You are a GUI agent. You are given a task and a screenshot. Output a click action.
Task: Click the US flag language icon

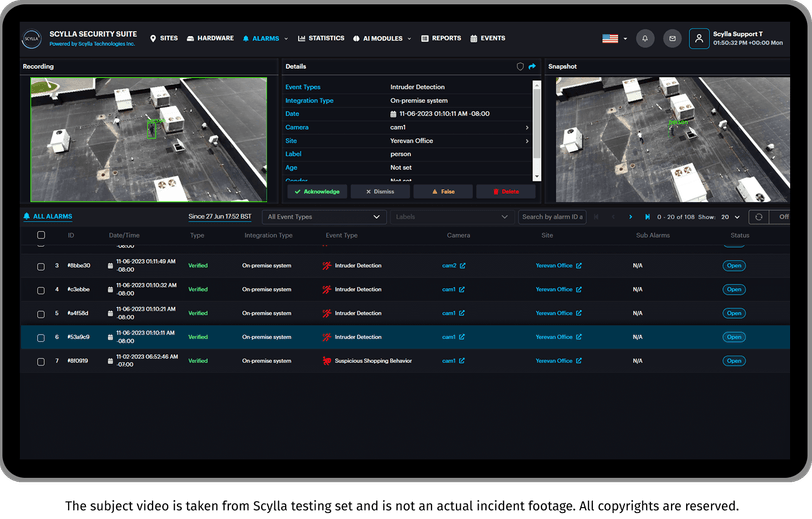click(x=610, y=38)
